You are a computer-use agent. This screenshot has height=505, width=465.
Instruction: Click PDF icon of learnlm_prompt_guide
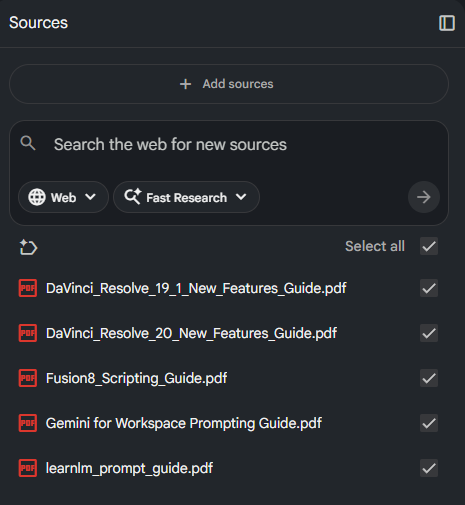pos(28,468)
